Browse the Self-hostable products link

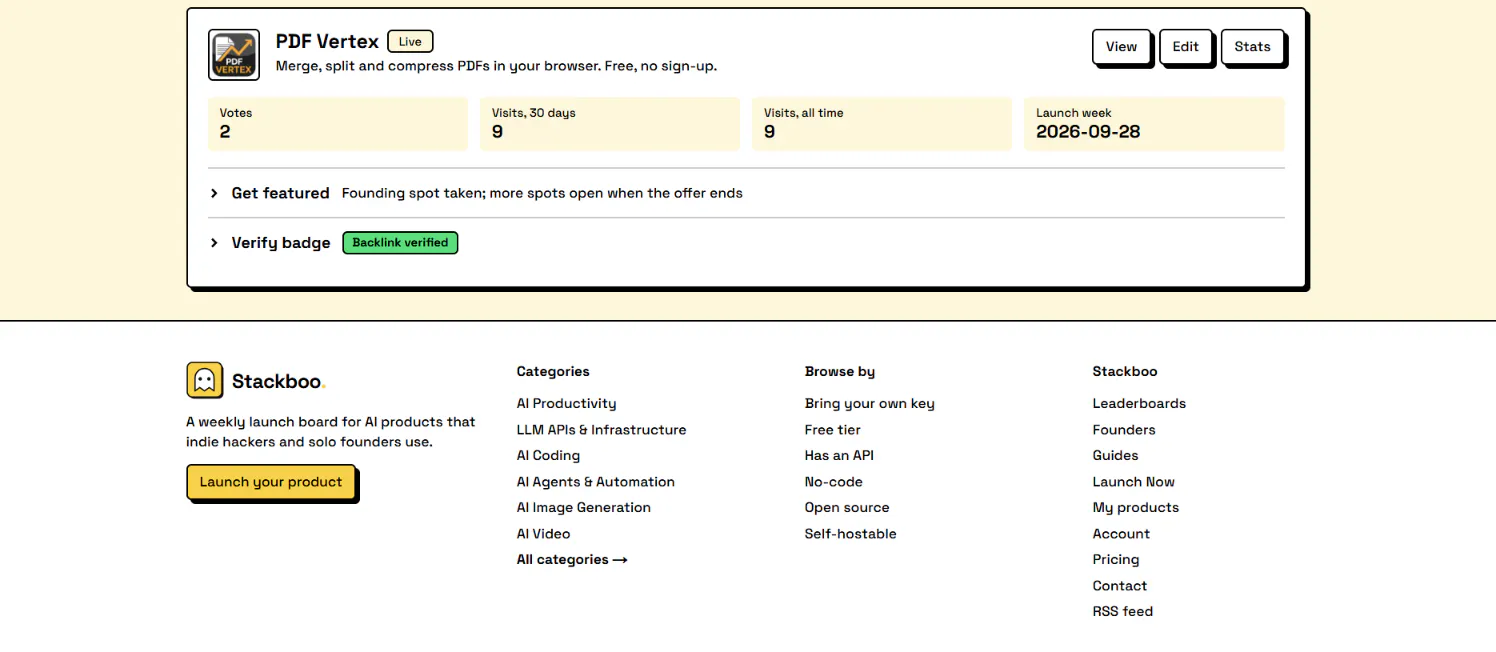850,534
